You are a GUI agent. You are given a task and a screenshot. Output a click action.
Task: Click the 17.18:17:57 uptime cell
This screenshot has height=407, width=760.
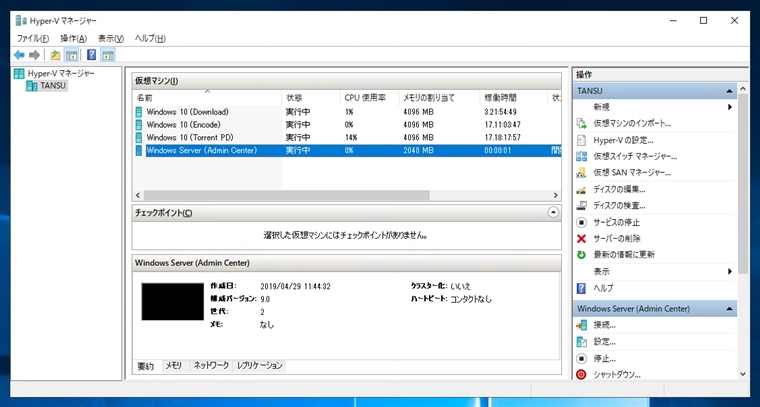(502, 138)
